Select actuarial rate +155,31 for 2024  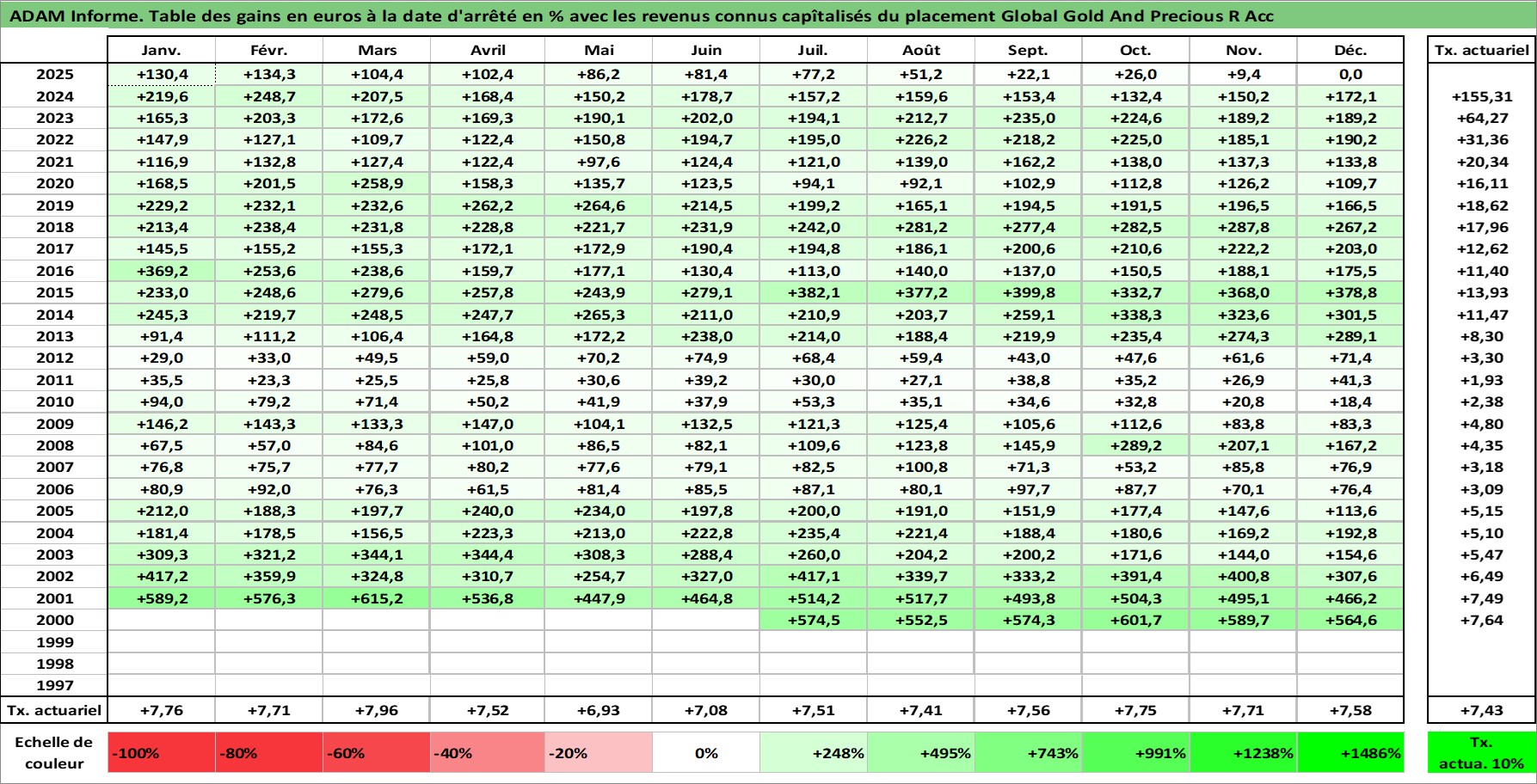(1481, 96)
